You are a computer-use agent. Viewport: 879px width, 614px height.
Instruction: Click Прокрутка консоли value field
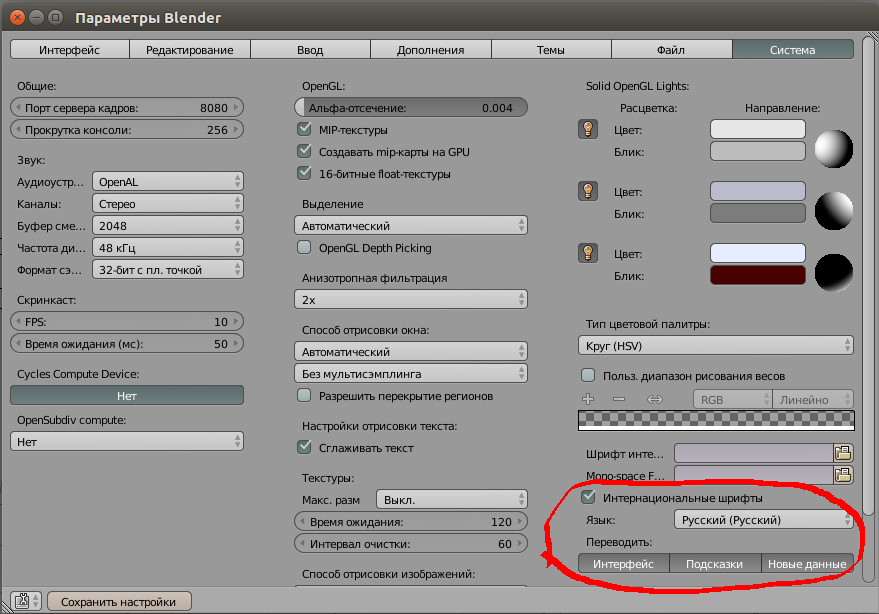tap(127, 129)
